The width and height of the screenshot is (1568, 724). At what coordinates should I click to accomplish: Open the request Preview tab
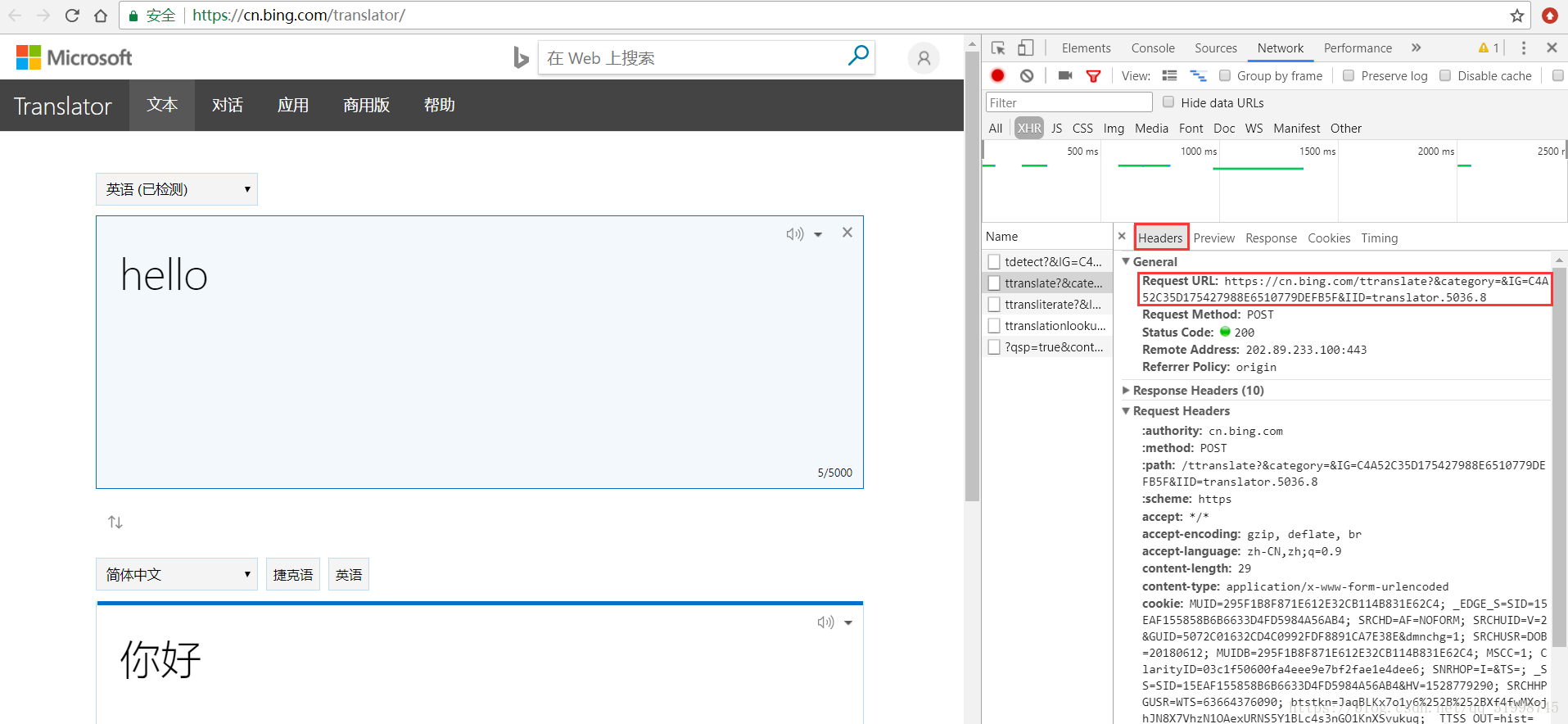1214,238
